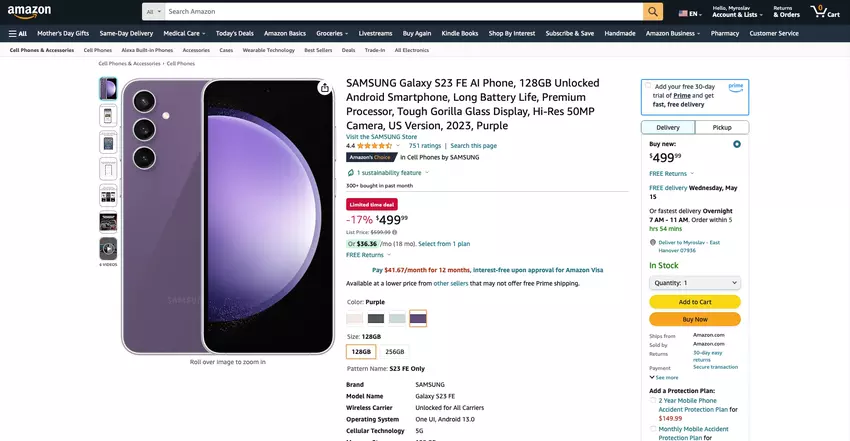Select the Buy new radio button
Image resolution: width=850 pixels, height=441 pixels.
737,144
